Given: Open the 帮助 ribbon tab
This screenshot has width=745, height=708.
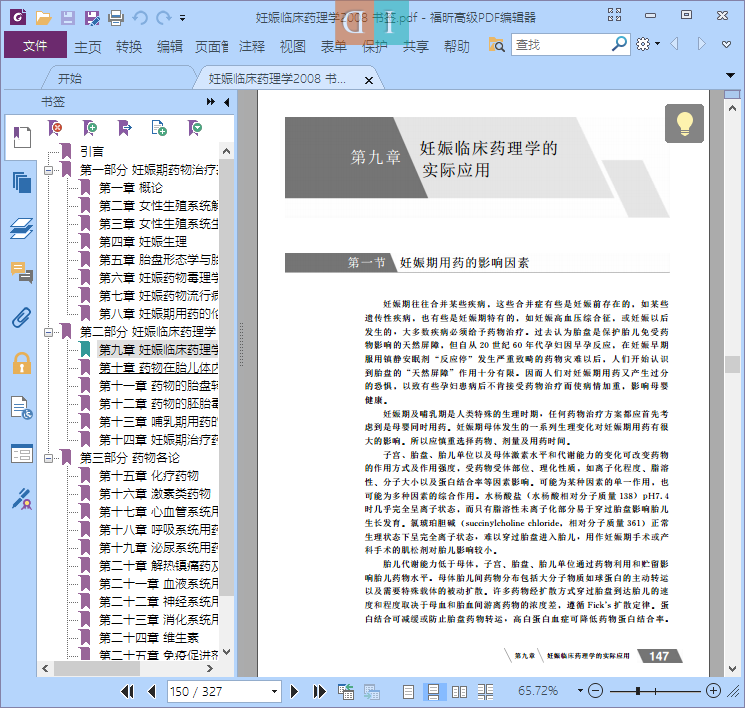Looking at the screenshot, I should pyautogui.click(x=457, y=47).
